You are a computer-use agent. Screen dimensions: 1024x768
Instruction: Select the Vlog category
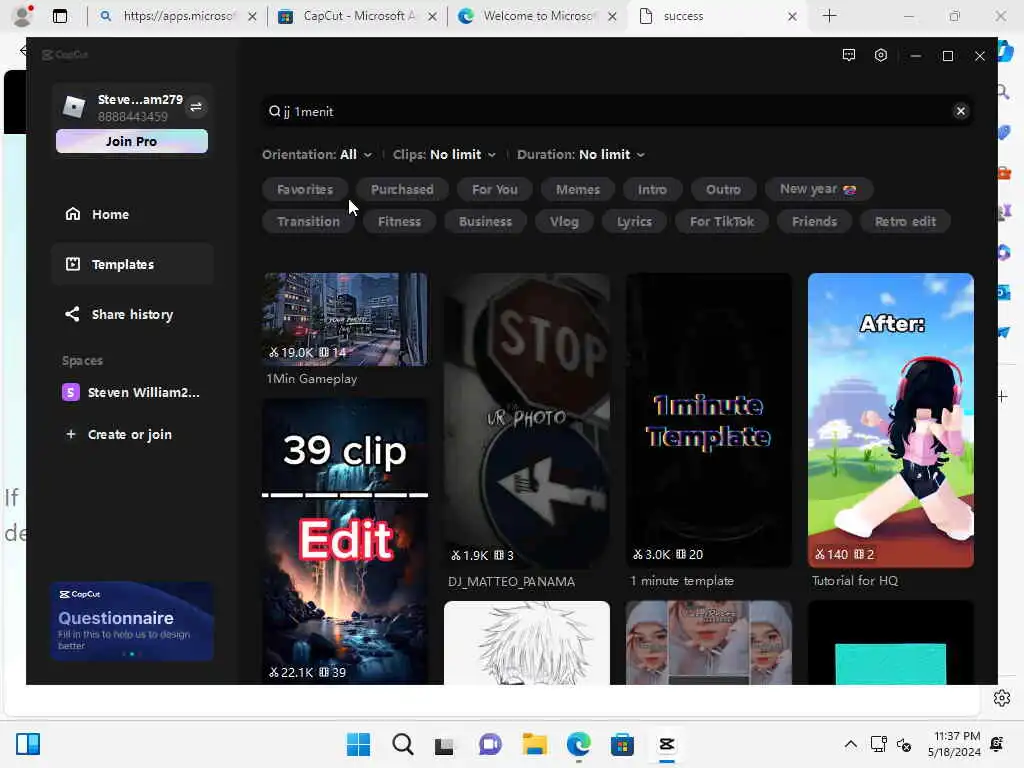click(x=564, y=221)
